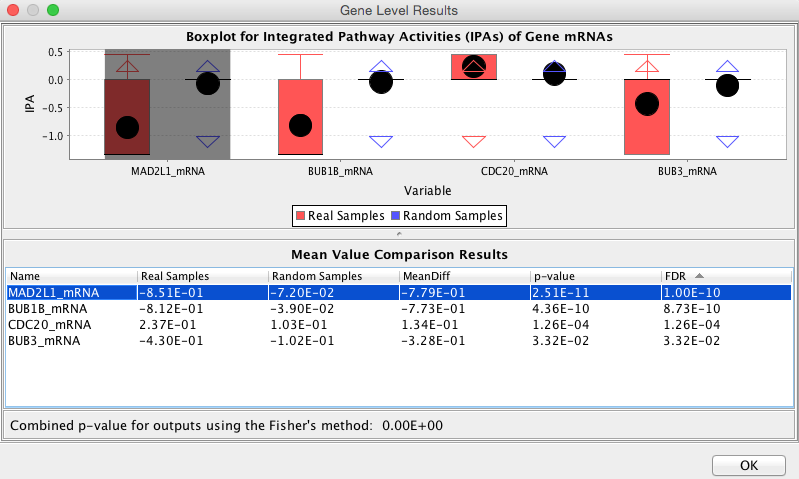Click the BUB1B_mRNA red real-samples box
Screen dimensions: 799x479
(x=300, y=117)
